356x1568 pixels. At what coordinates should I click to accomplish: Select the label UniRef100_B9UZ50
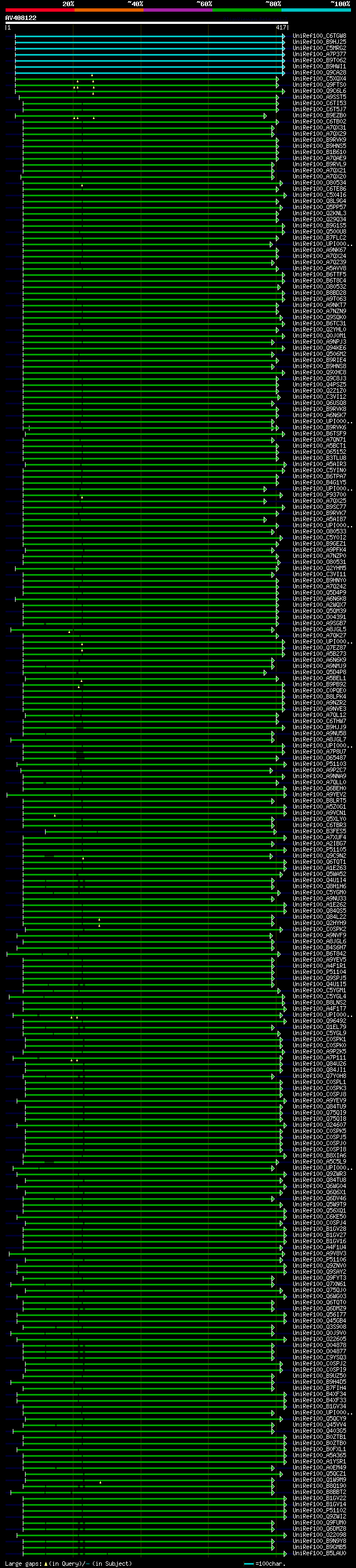coord(319,1376)
